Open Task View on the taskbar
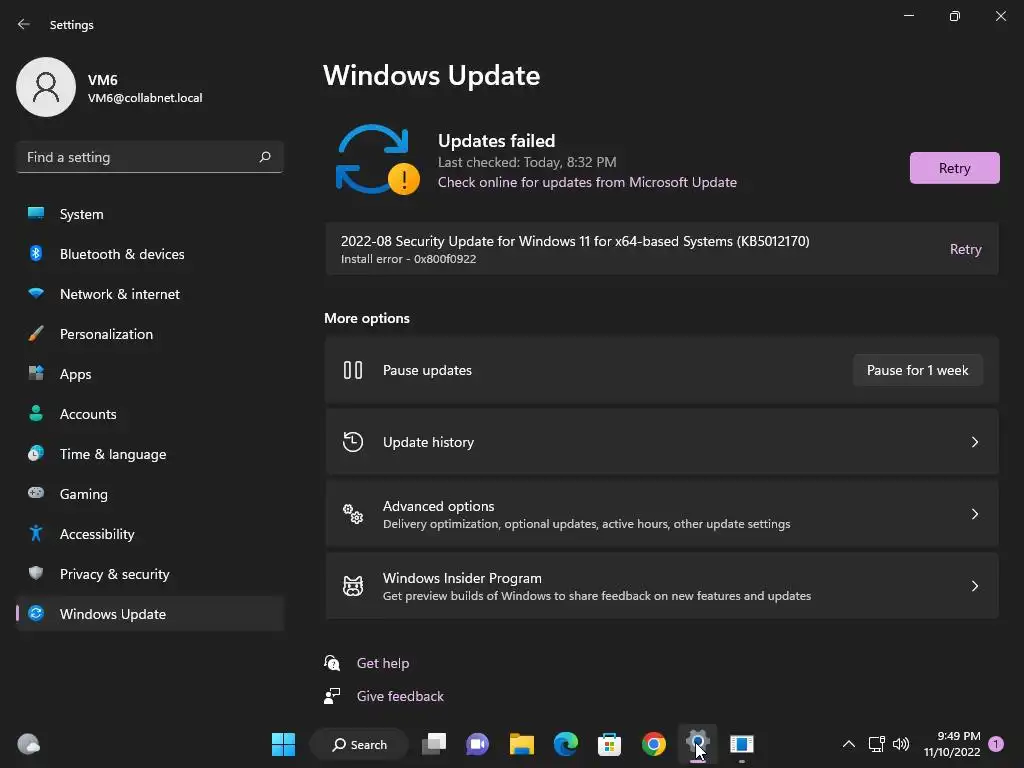This screenshot has width=1024, height=768. 434,744
